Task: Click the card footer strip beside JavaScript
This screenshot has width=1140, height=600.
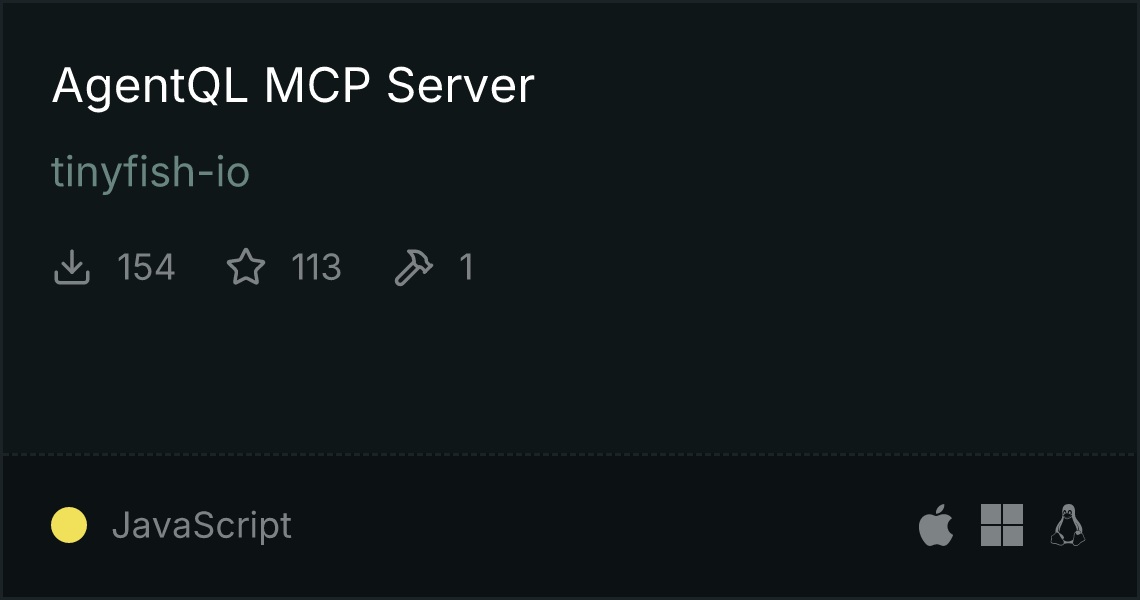Action: tap(603, 525)
